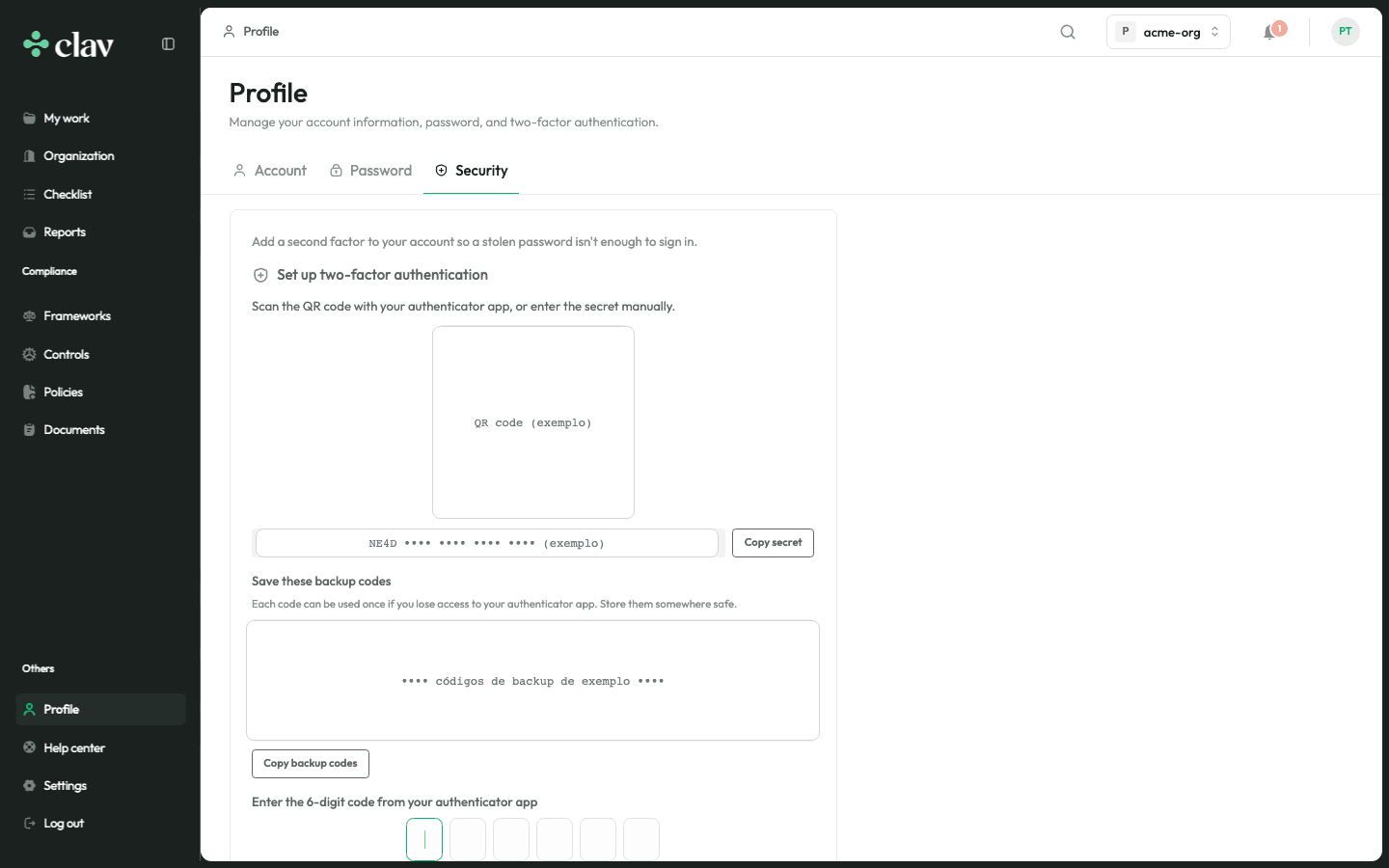Open Documents in the sidebar
The image size is (1389, 868).
point(100,430)
